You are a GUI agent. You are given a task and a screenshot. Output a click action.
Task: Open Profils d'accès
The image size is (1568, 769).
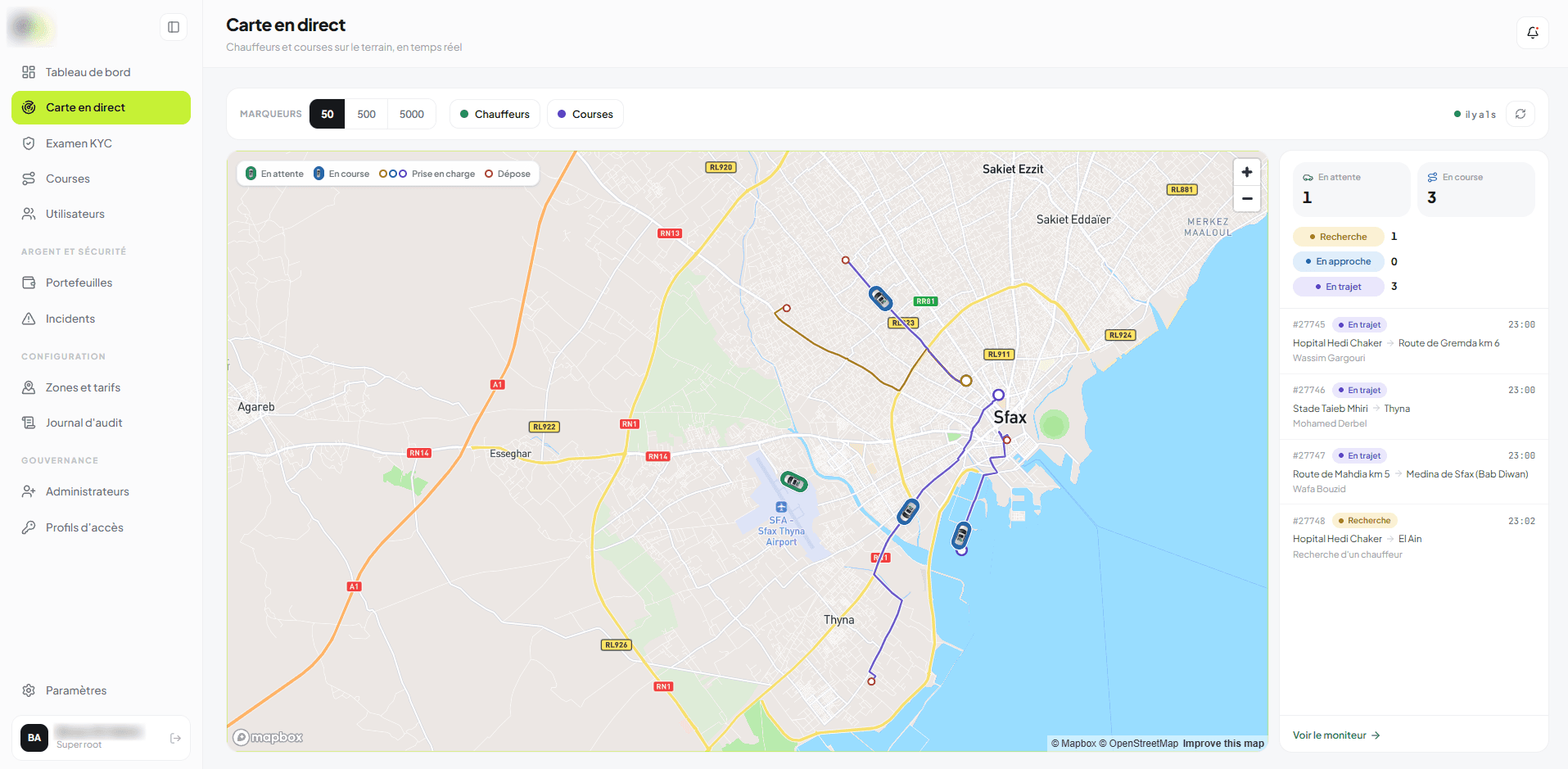click(x=101, y=527)
